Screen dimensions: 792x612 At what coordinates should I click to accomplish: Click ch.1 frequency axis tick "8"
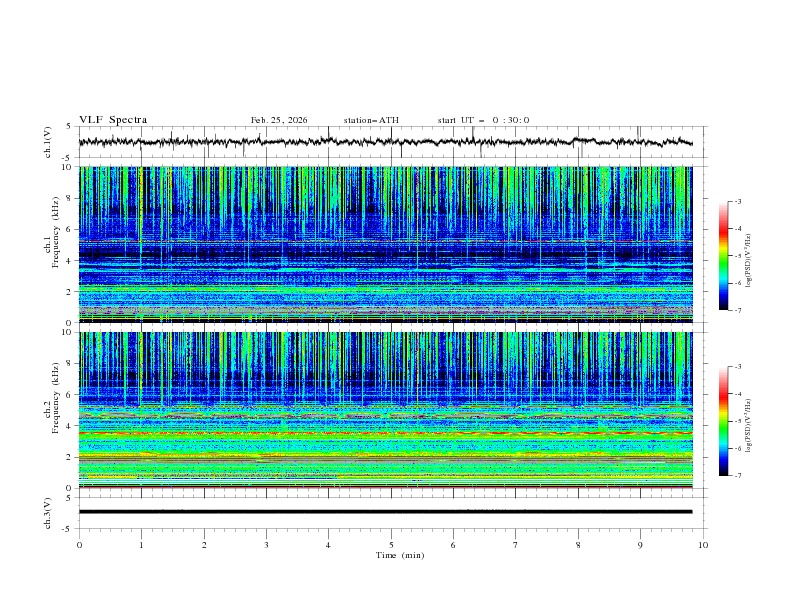[70, 198]
